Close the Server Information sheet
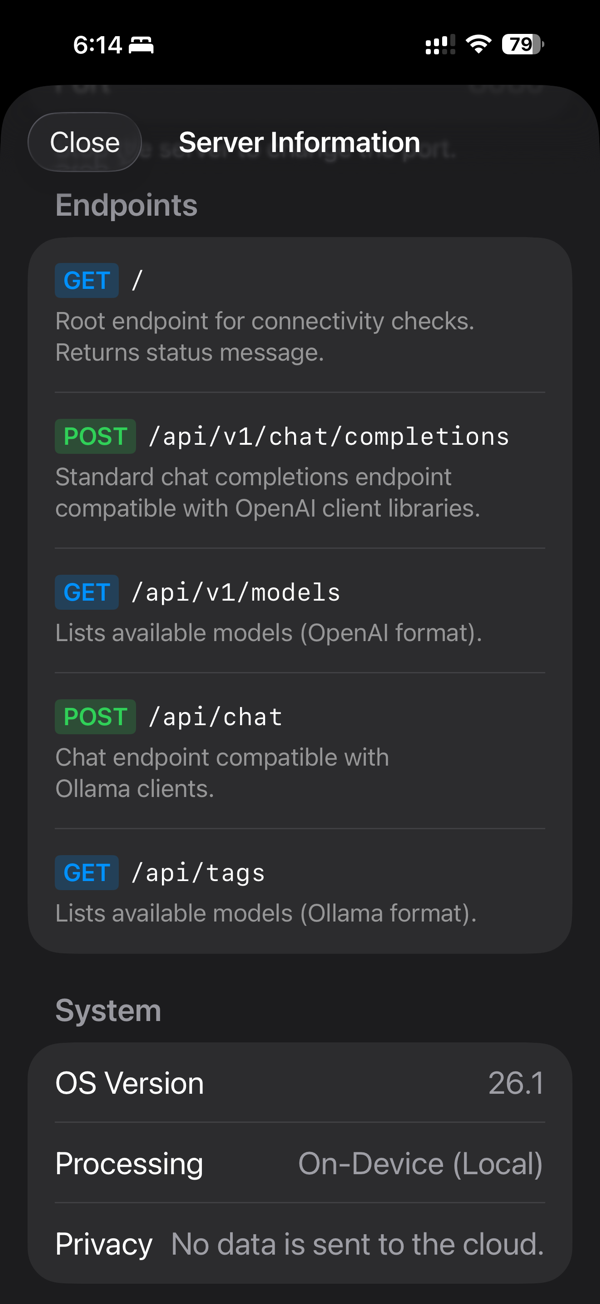 point(84,141)
